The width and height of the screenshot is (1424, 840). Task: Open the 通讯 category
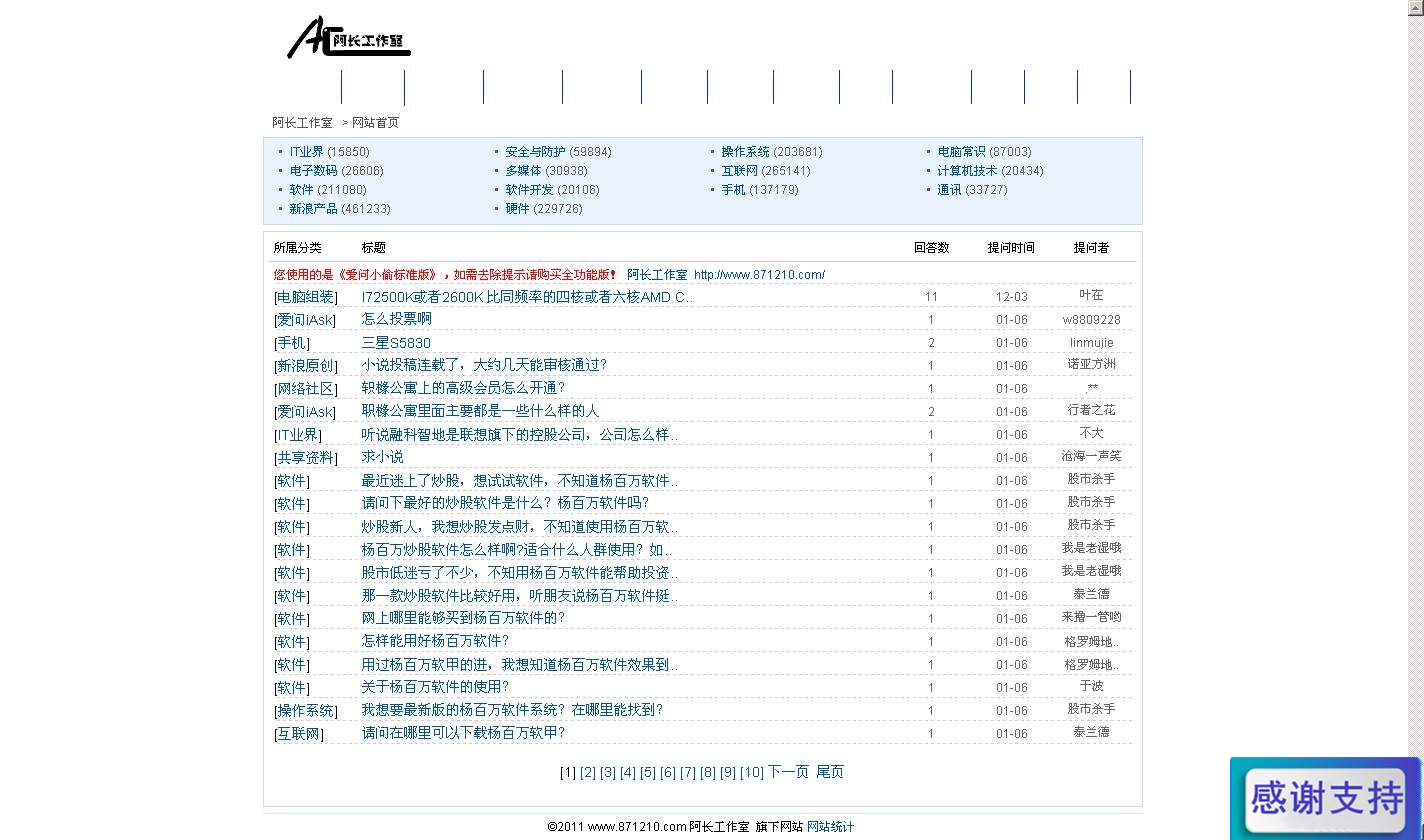[949, 190]
